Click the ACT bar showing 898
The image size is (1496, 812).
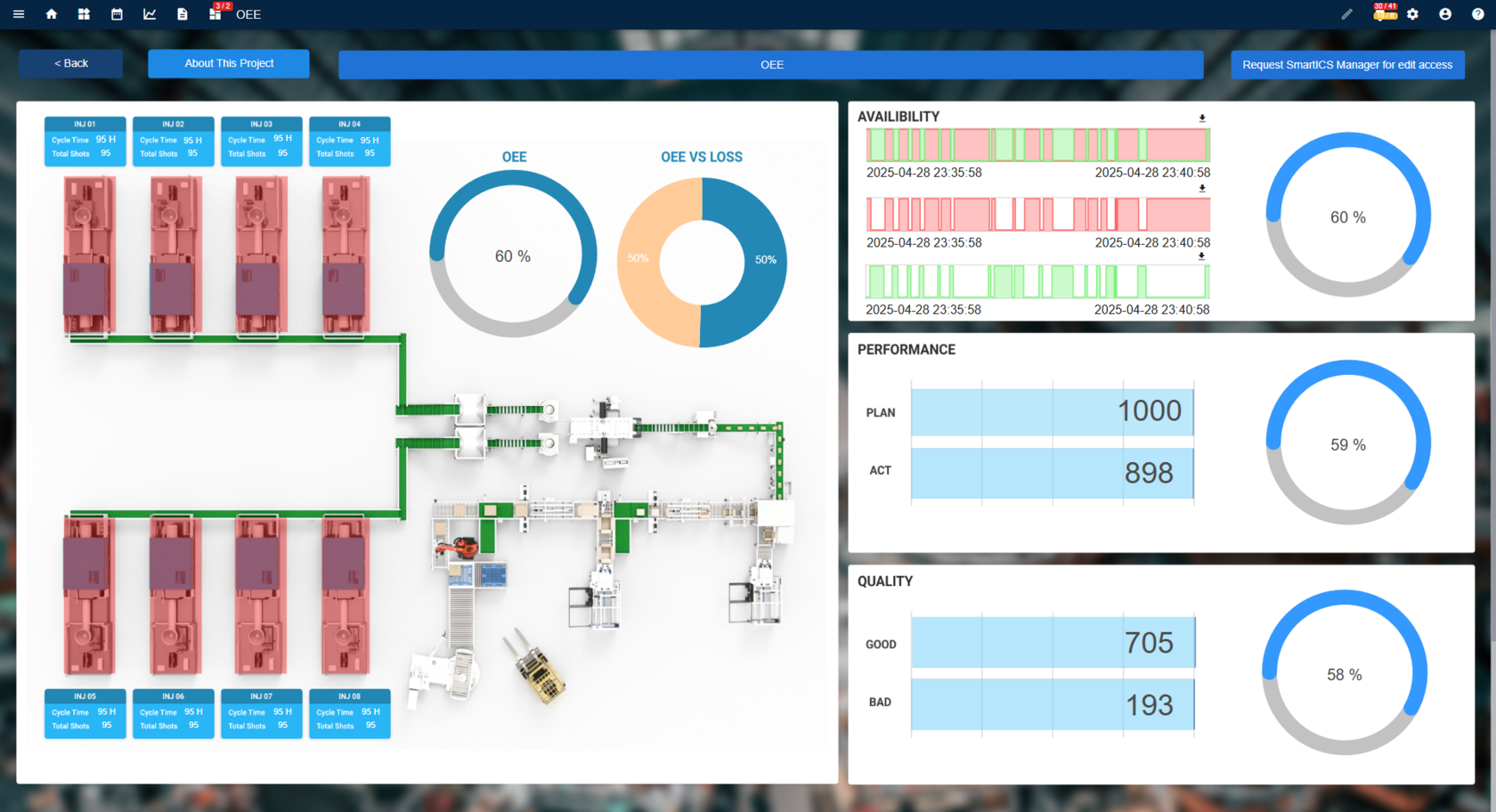(x=1052, y=473)
